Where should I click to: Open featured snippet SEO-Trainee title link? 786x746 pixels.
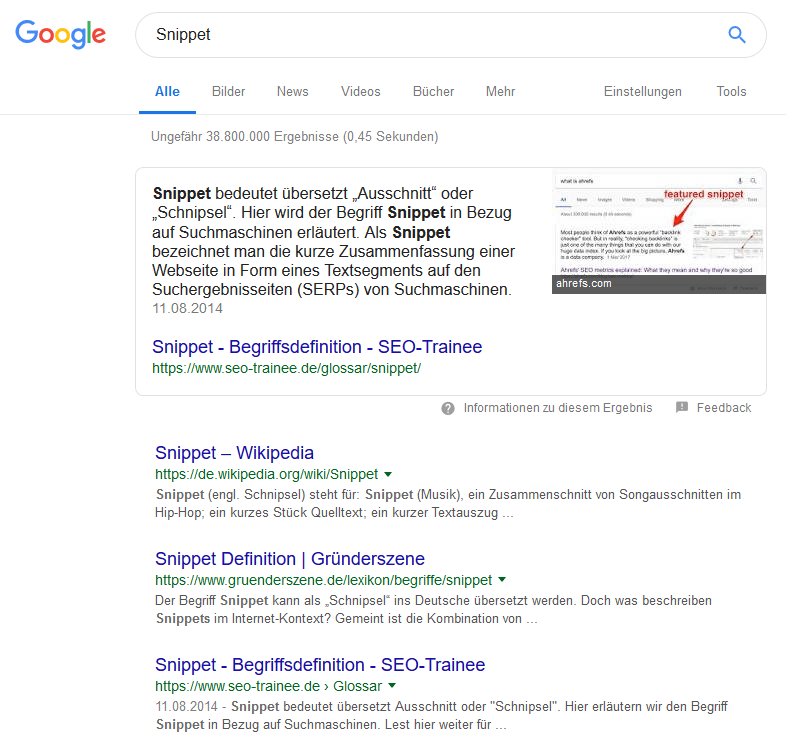click(x=317, y=347)
